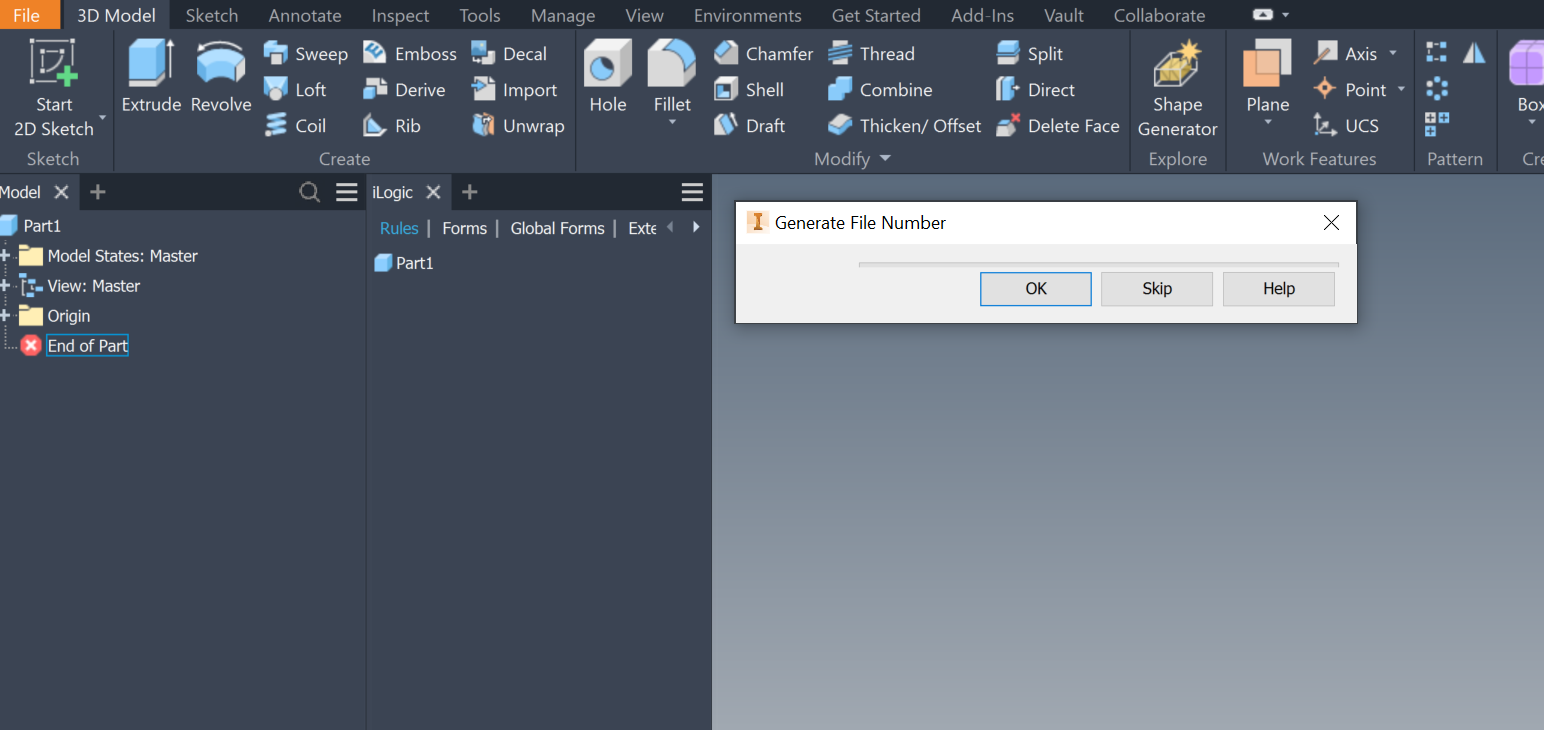The width and height of the screenshot is (1544, 730).
Task: Activate the Loft tool
Action: point(297,89)
